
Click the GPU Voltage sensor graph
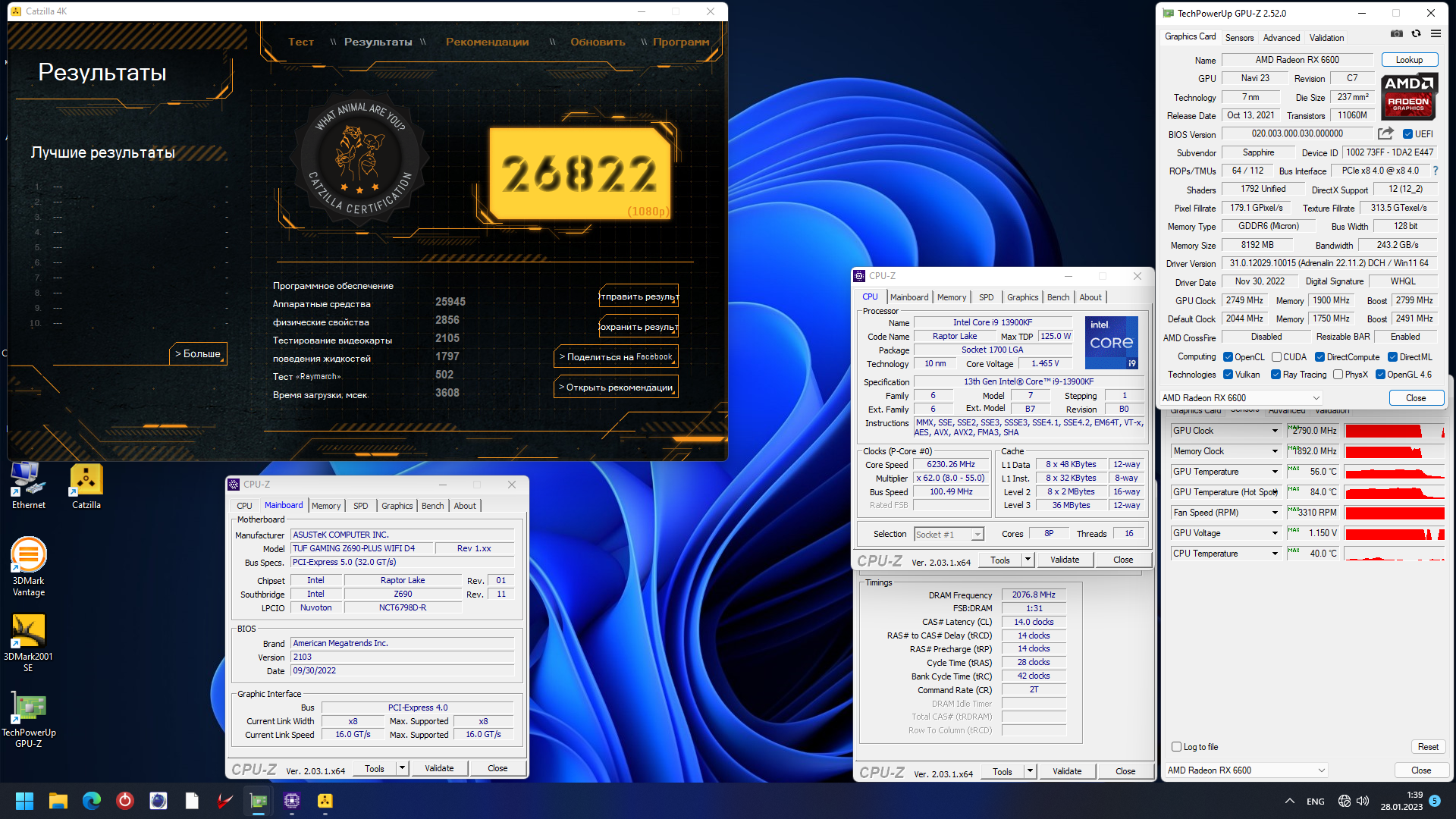click(1395, 533)
